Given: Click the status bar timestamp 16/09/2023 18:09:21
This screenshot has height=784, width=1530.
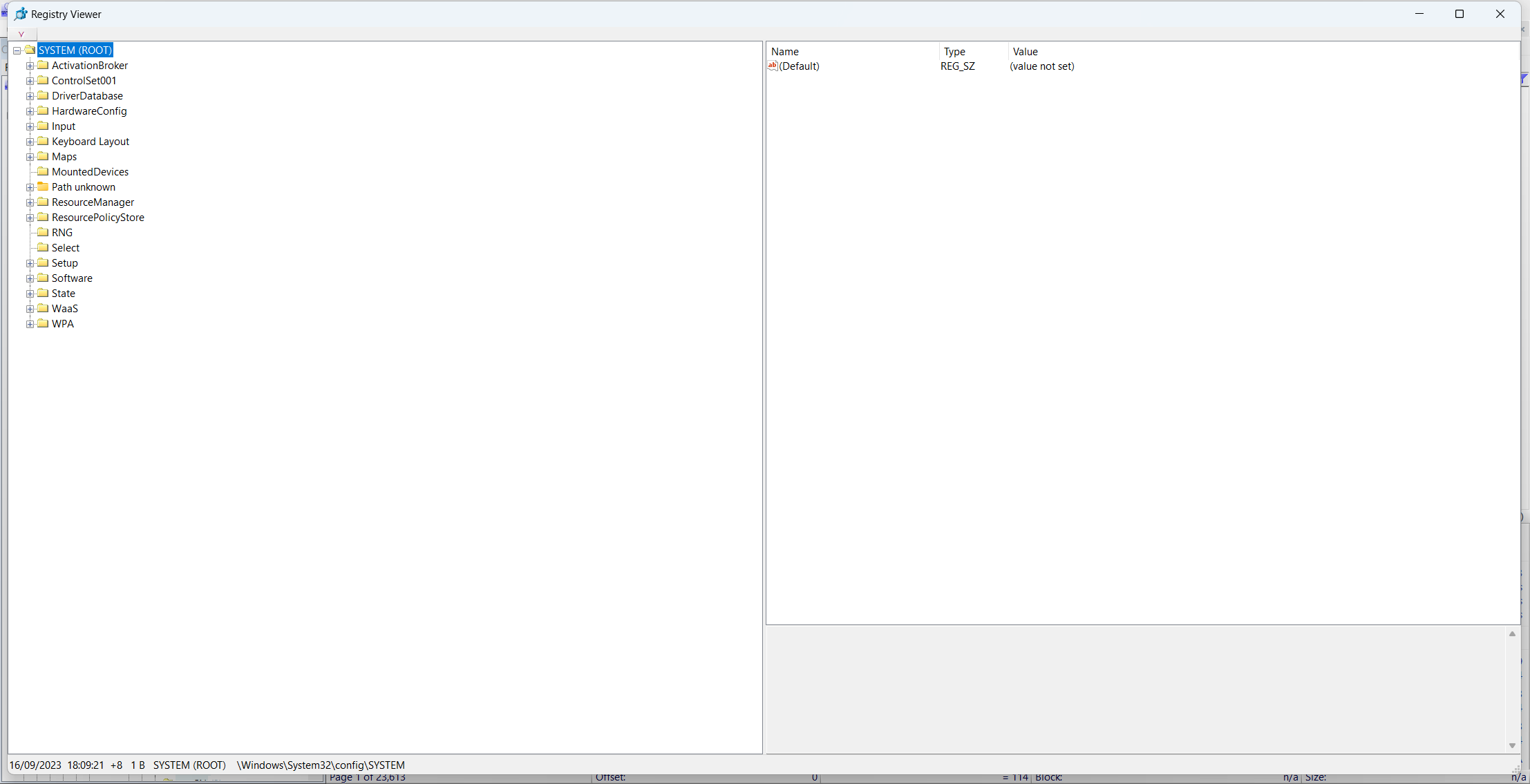Looking at the screenshot, I should point(57,765).
